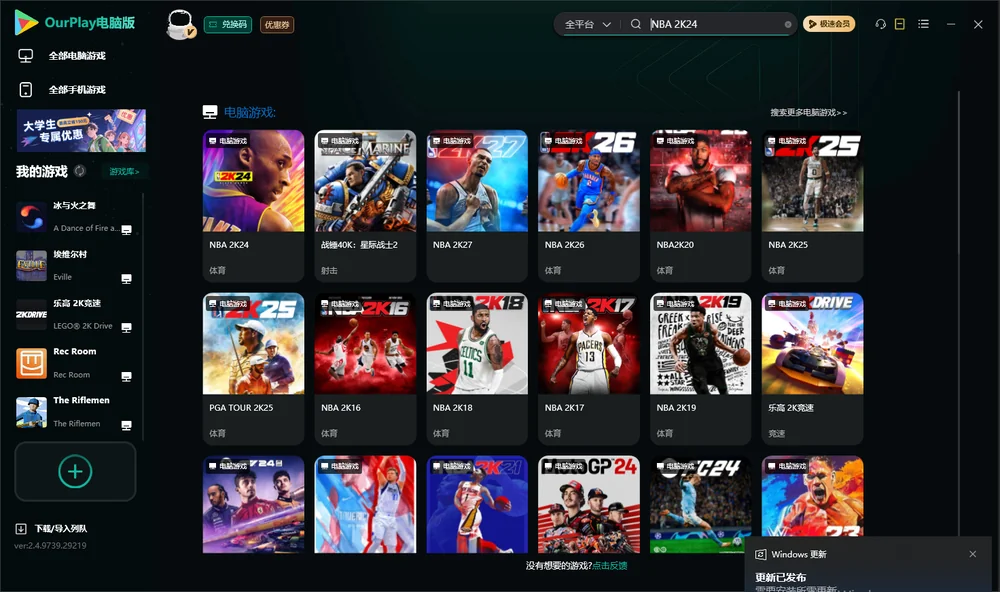Screen dimensions: 1000x592
Task: Click the OurPlay logo icon
Action: click(26, 22)
